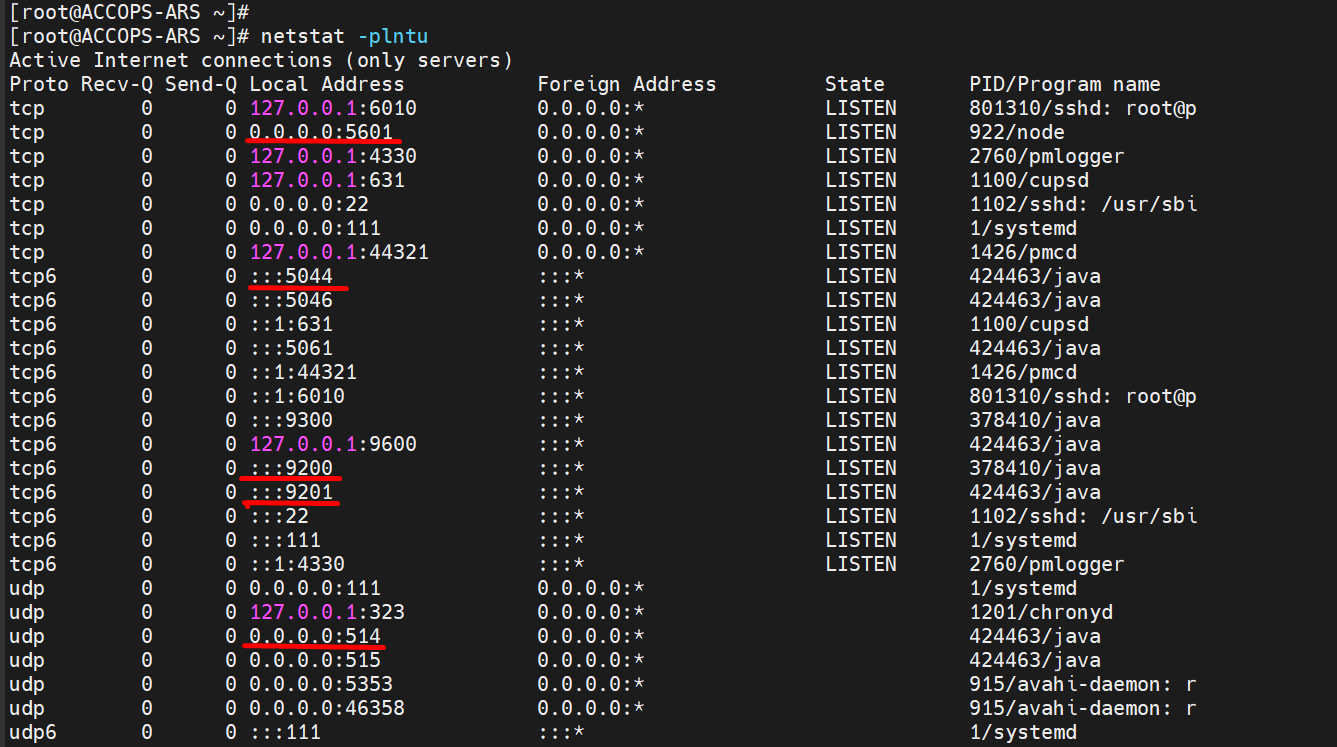This screenshot has width=1337, height=747.
Task: Click the PID/Program name column header
Action: pyautogui.click(x=1064, y=84)
